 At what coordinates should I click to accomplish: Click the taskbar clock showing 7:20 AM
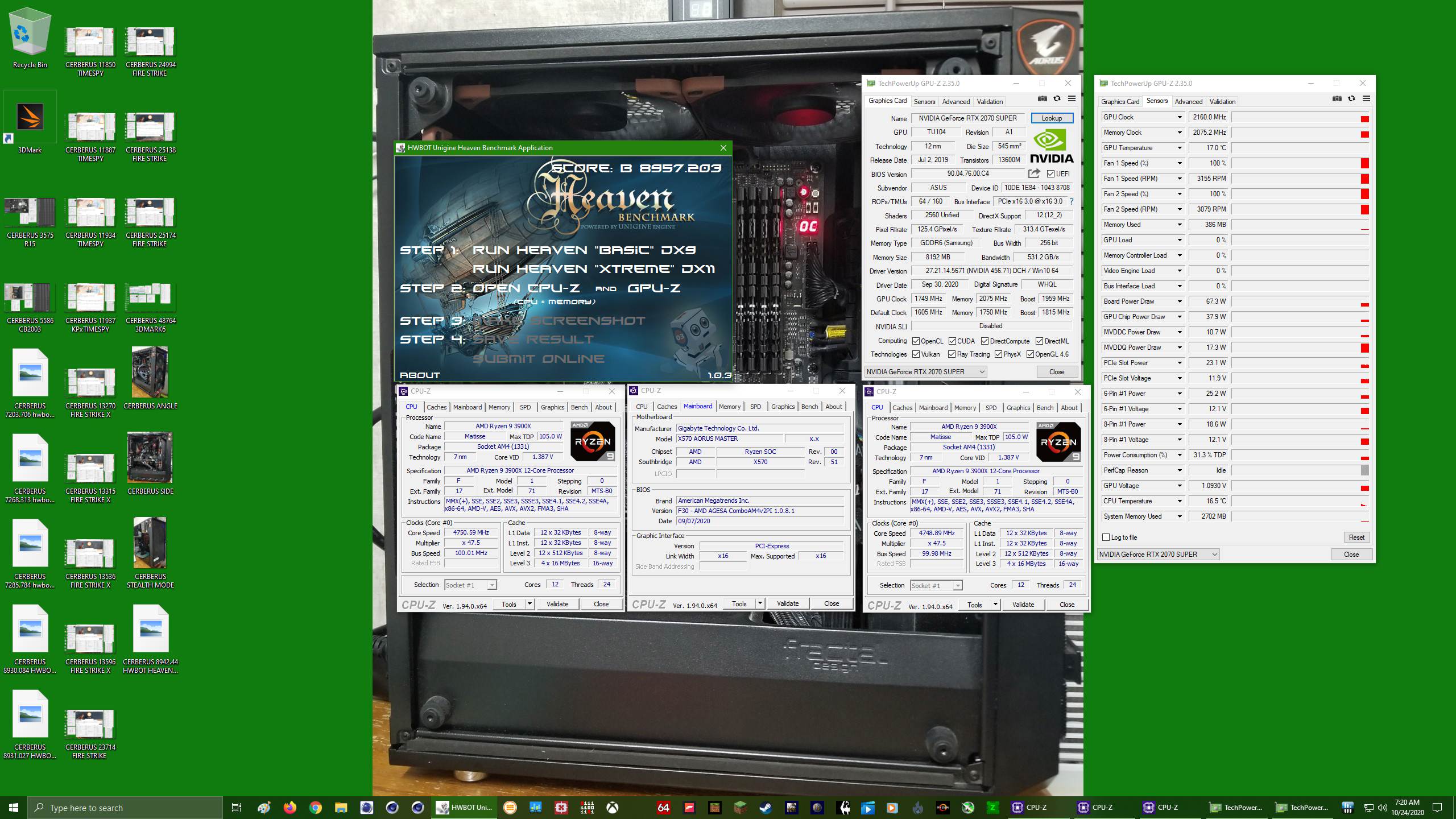pos(1407,808)
